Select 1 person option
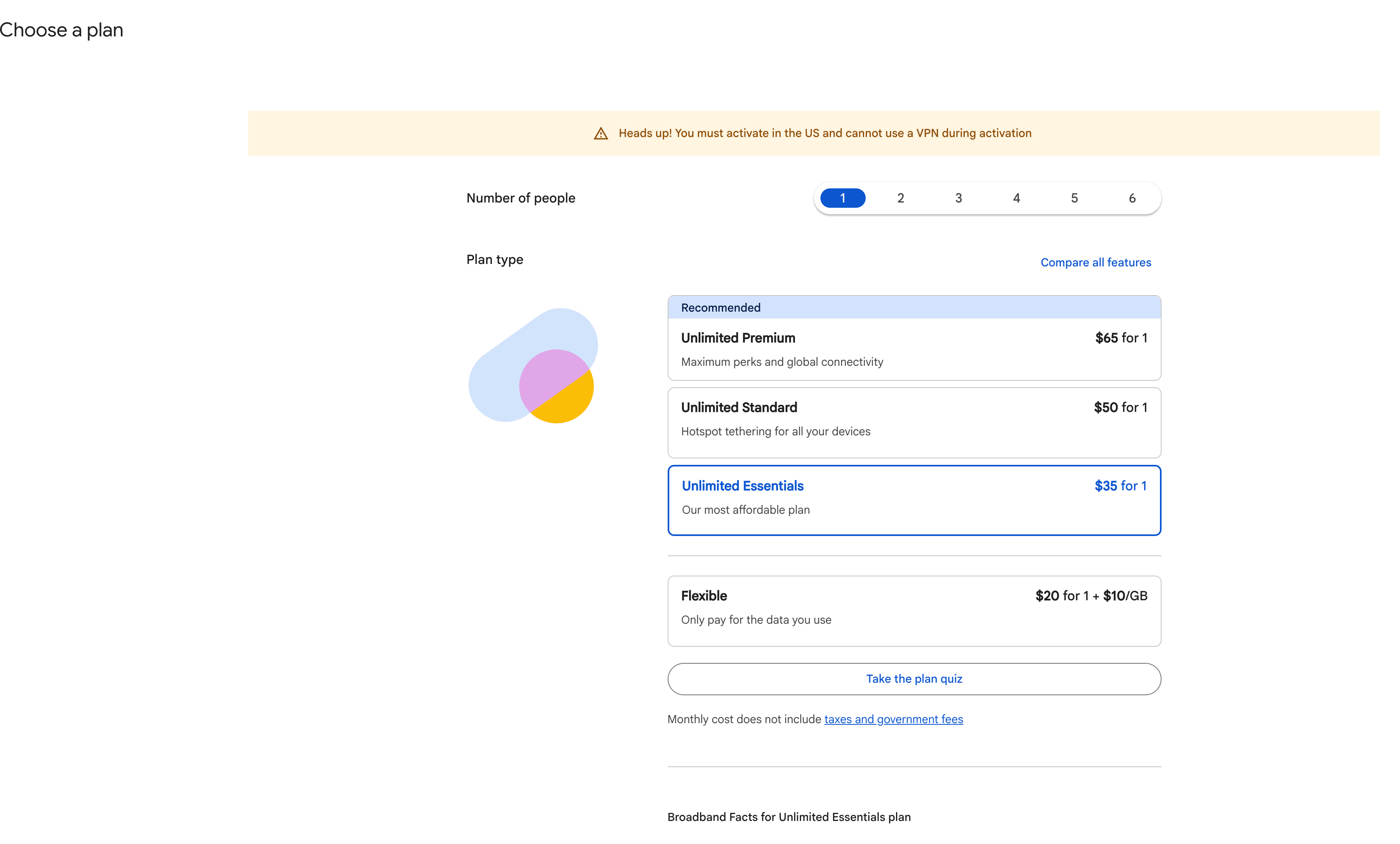The height and width of the screenshot is (844, 1400). [843, 198]
